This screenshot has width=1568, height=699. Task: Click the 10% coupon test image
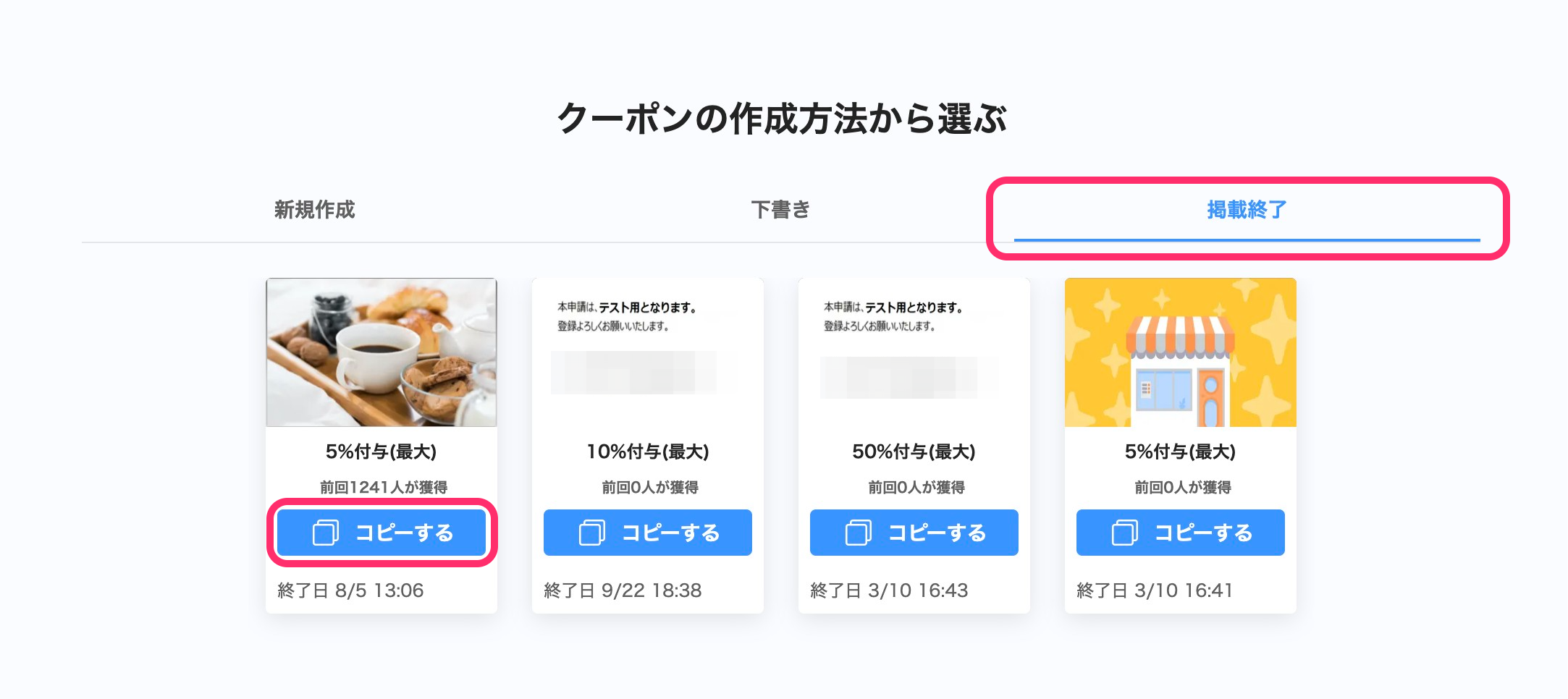[x=647, y=352]
